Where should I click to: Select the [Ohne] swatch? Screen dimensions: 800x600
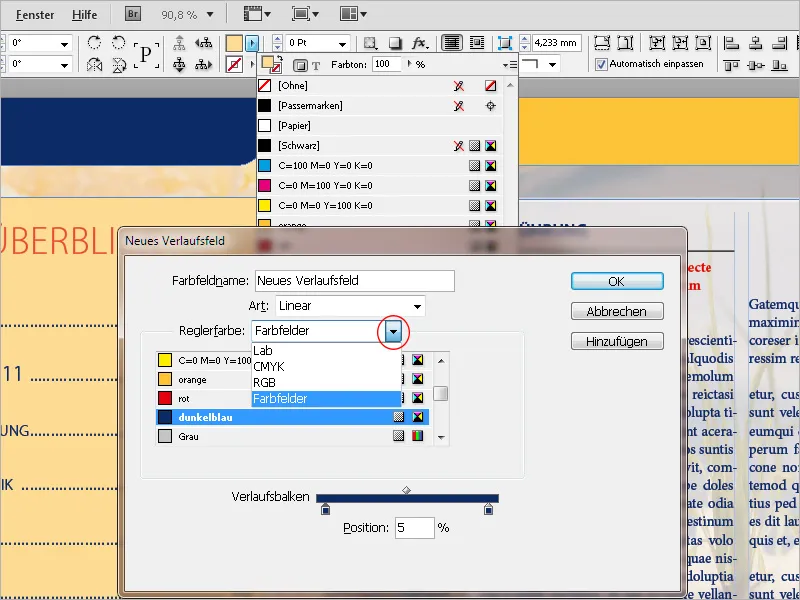(380, 86)
